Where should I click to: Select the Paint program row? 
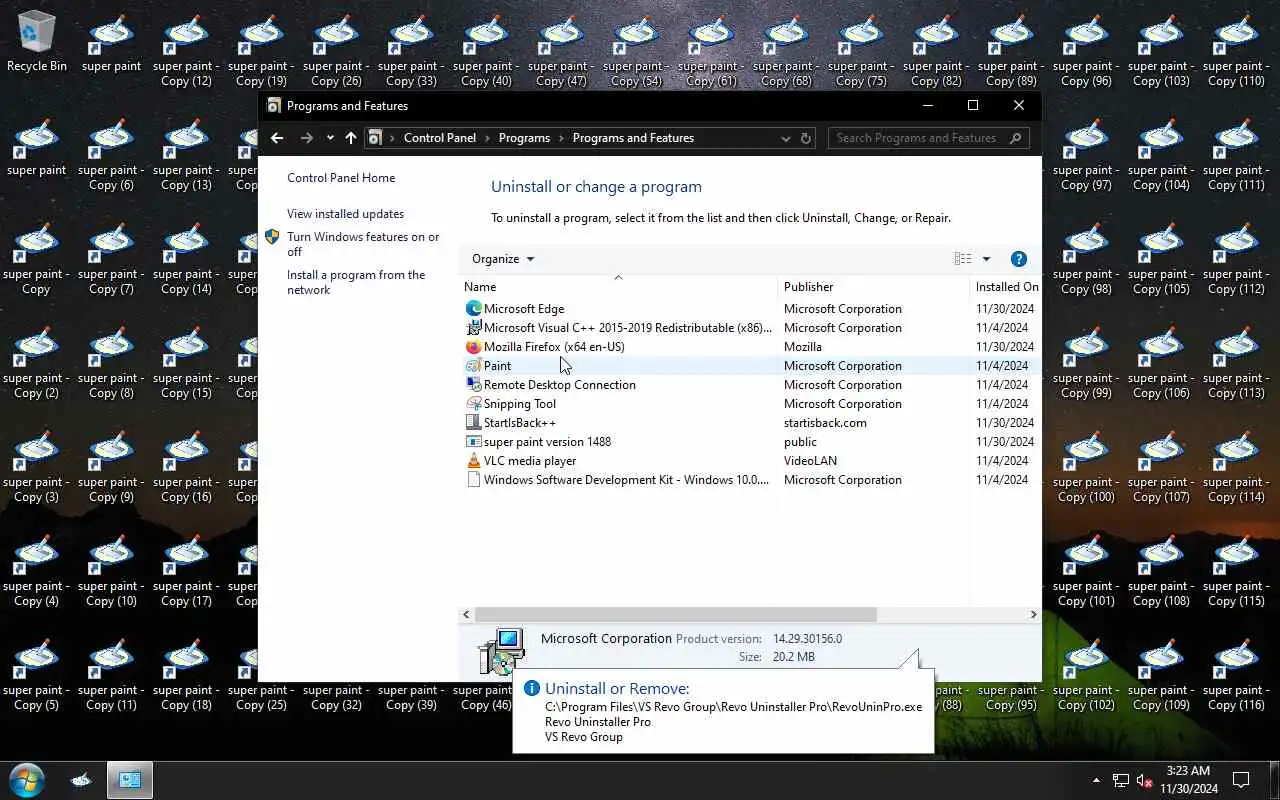click(750, 366)
